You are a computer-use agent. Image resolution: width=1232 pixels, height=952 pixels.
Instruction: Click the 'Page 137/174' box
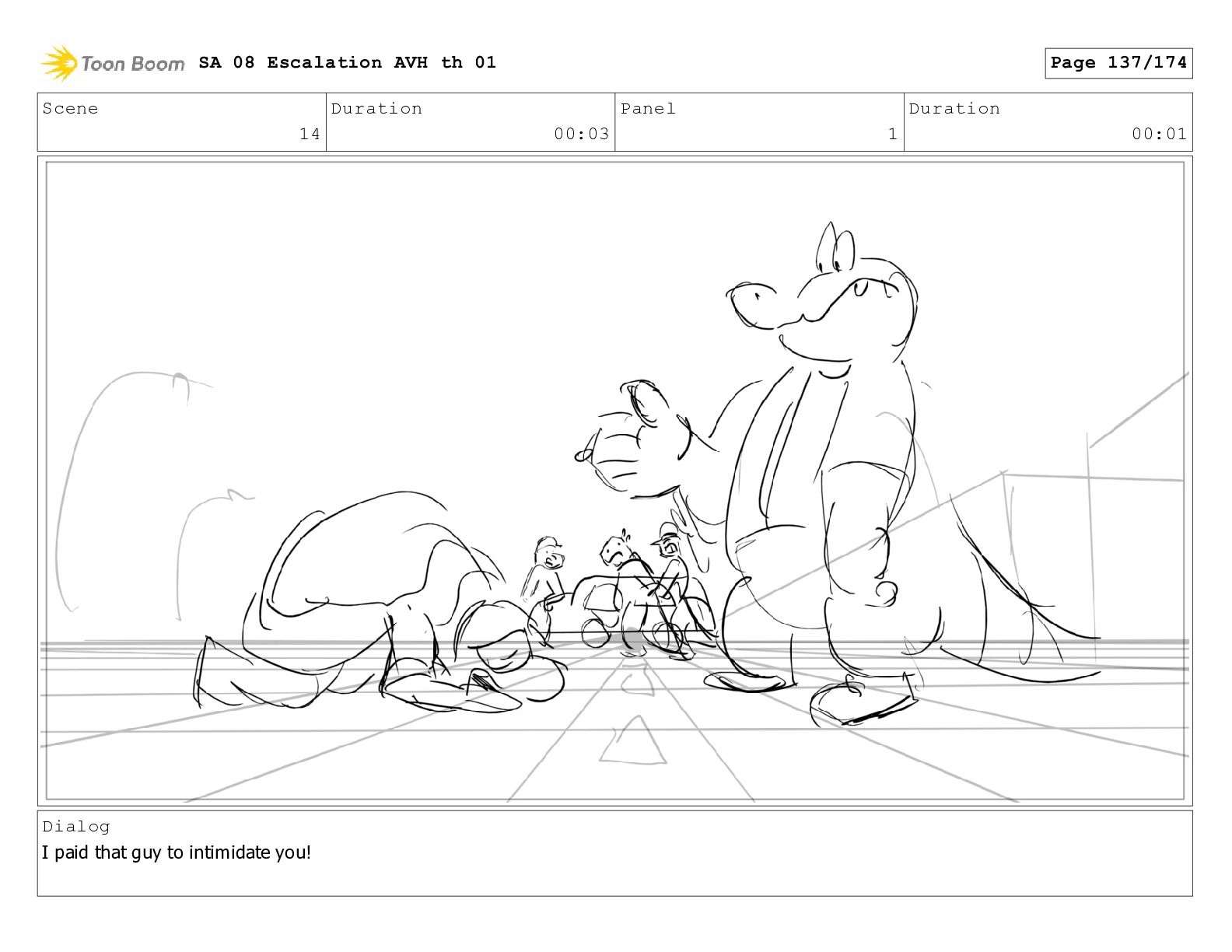(1118, 63)
